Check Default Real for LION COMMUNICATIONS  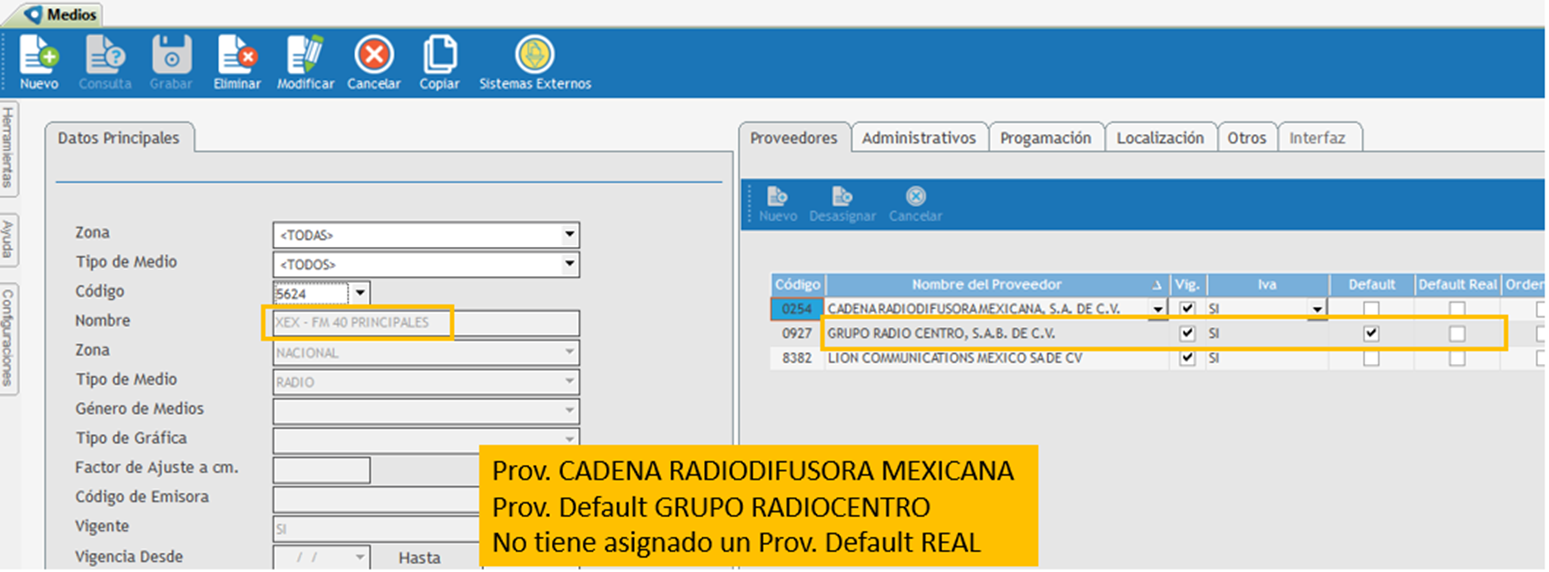coord(1457,358)
